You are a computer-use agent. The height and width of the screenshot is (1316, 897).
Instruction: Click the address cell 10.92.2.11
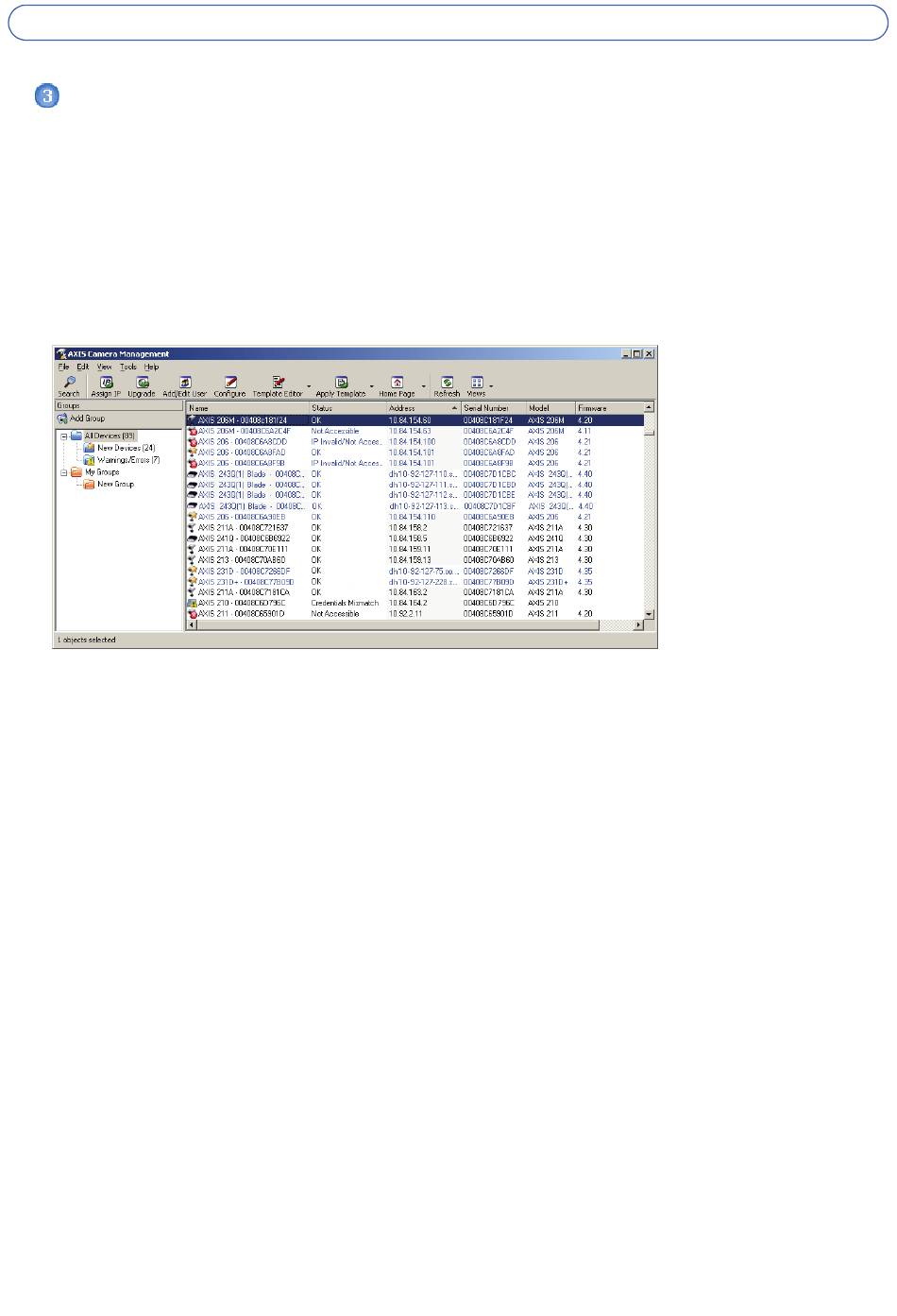[407, 614]
